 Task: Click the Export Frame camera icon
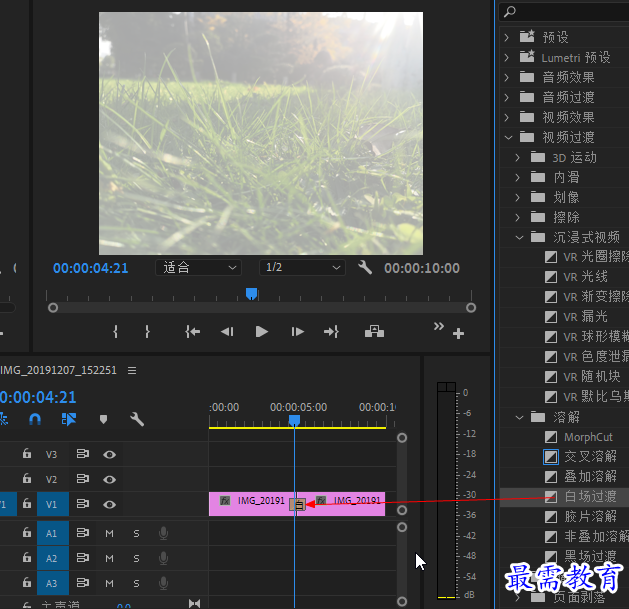(374, 331)
